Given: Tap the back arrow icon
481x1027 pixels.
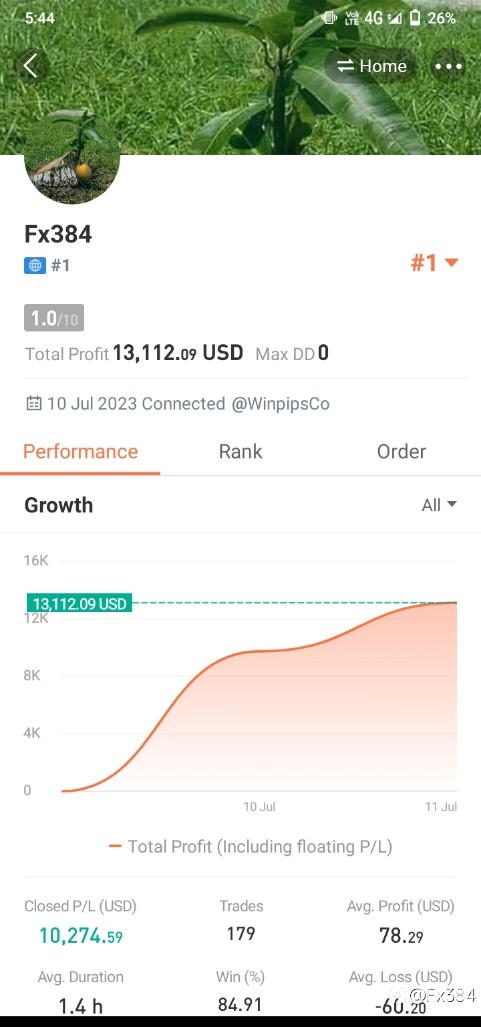Looking at the screenshot, I should [x=31, y=66].
